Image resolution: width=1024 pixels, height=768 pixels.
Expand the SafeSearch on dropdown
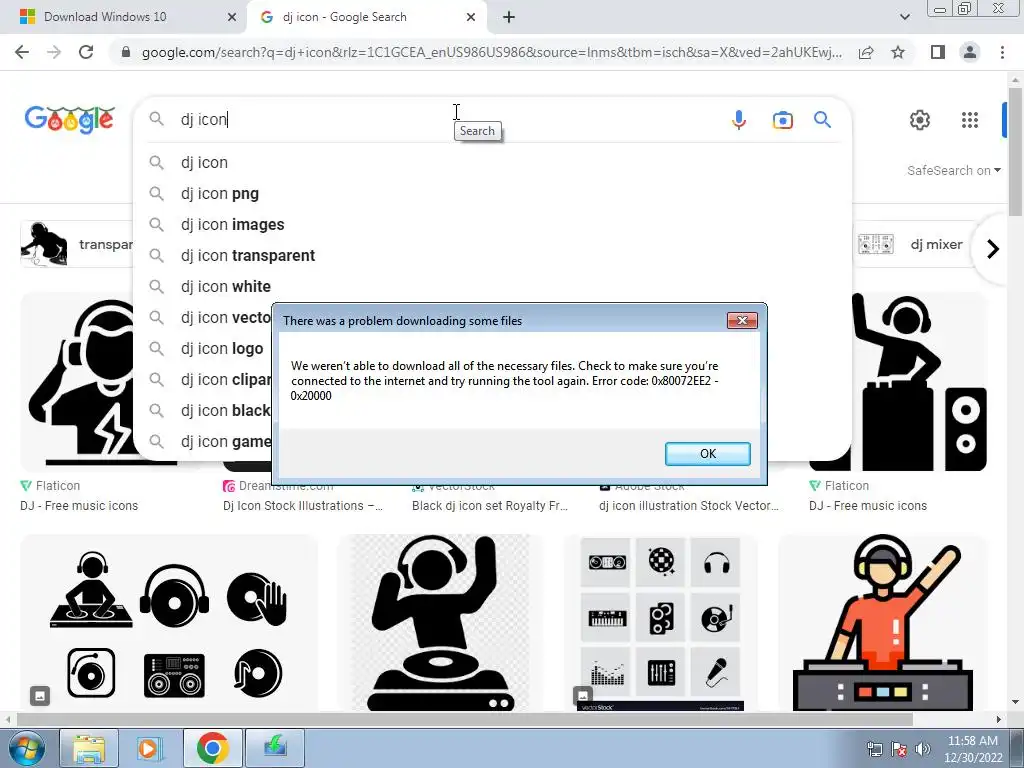tap(953, 170)
